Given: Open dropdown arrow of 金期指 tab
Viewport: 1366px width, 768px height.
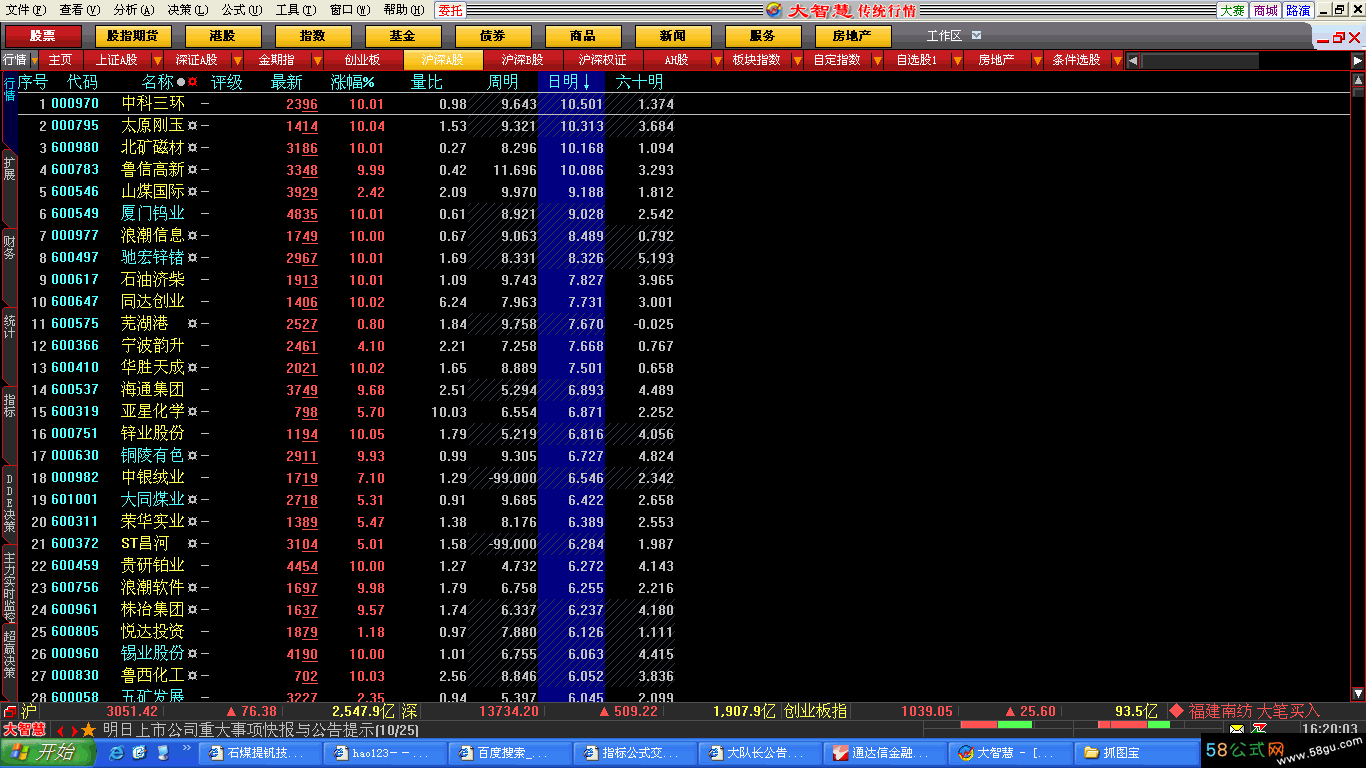Looking at the screenshot, I should [x=317, y=60].
